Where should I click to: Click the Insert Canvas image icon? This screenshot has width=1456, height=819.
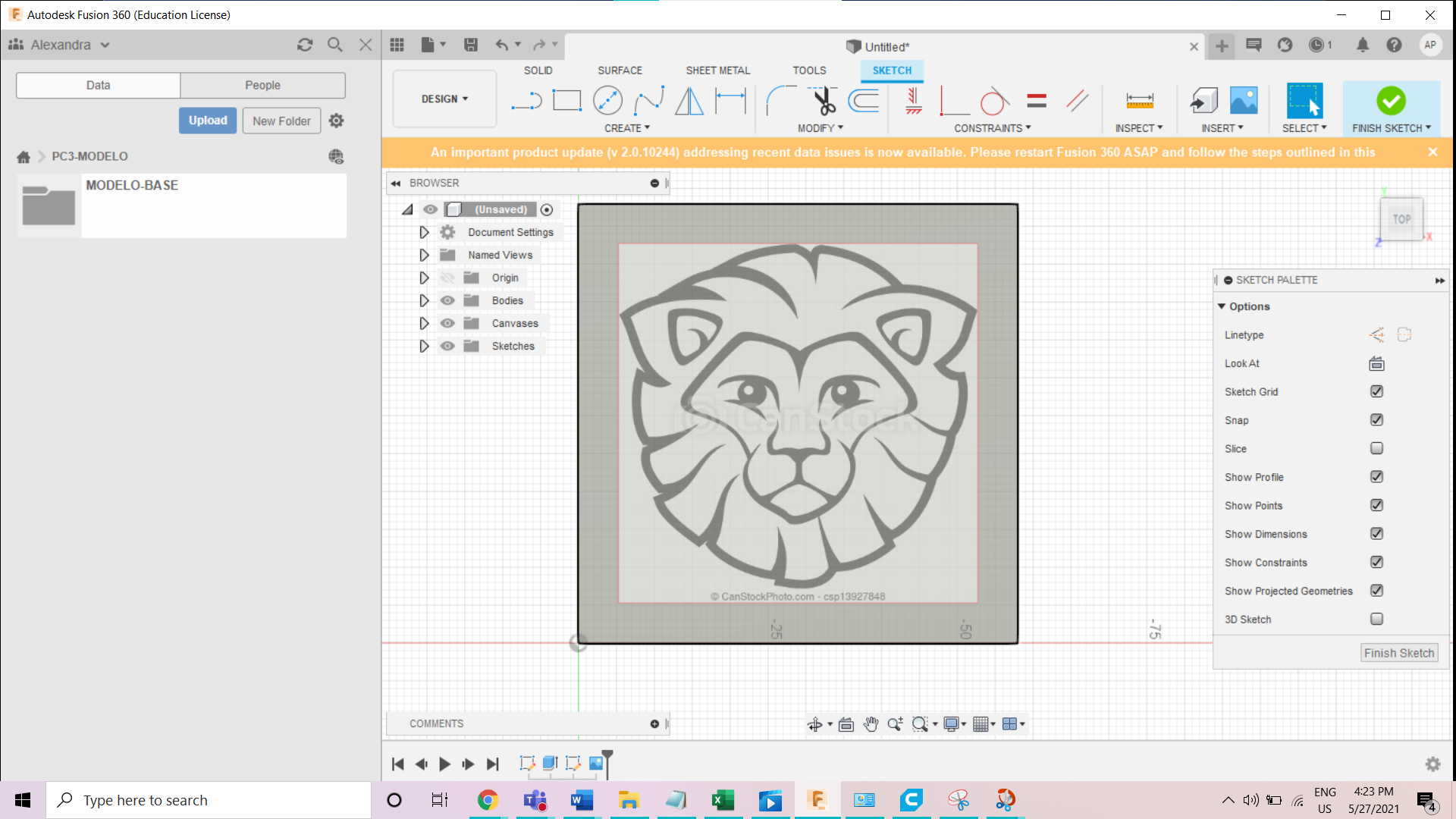pyautogui.click(x=1244, y=100)
